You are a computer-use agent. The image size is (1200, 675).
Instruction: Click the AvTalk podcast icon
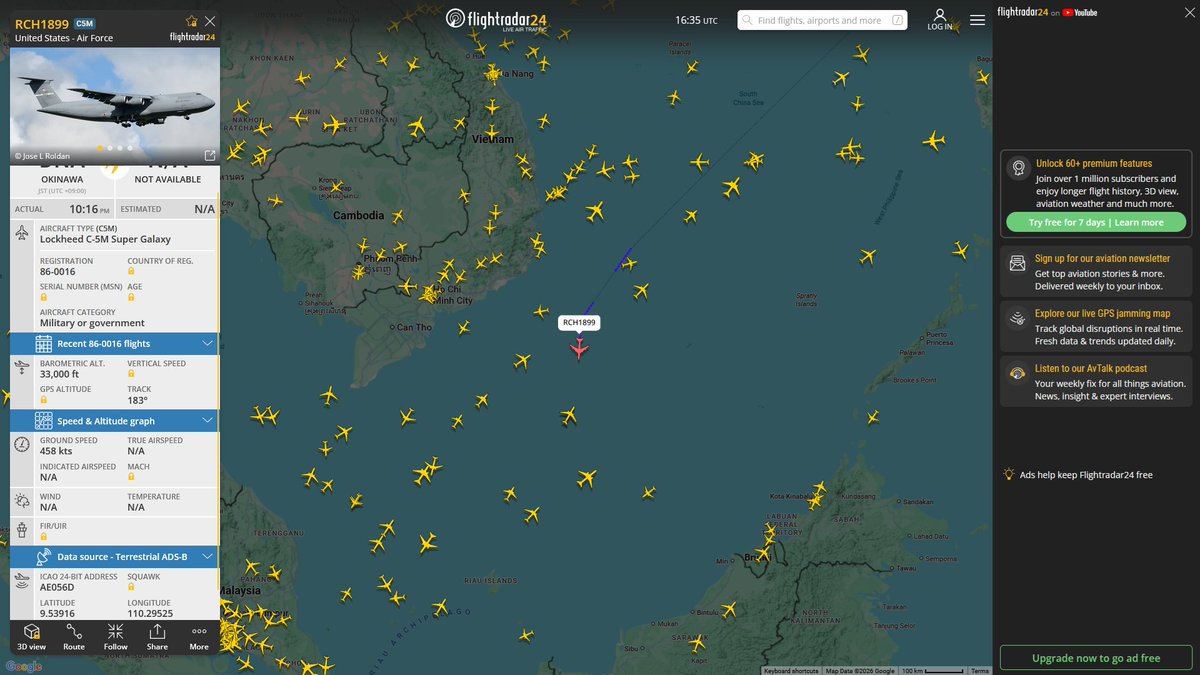[x=1017, y=373]
